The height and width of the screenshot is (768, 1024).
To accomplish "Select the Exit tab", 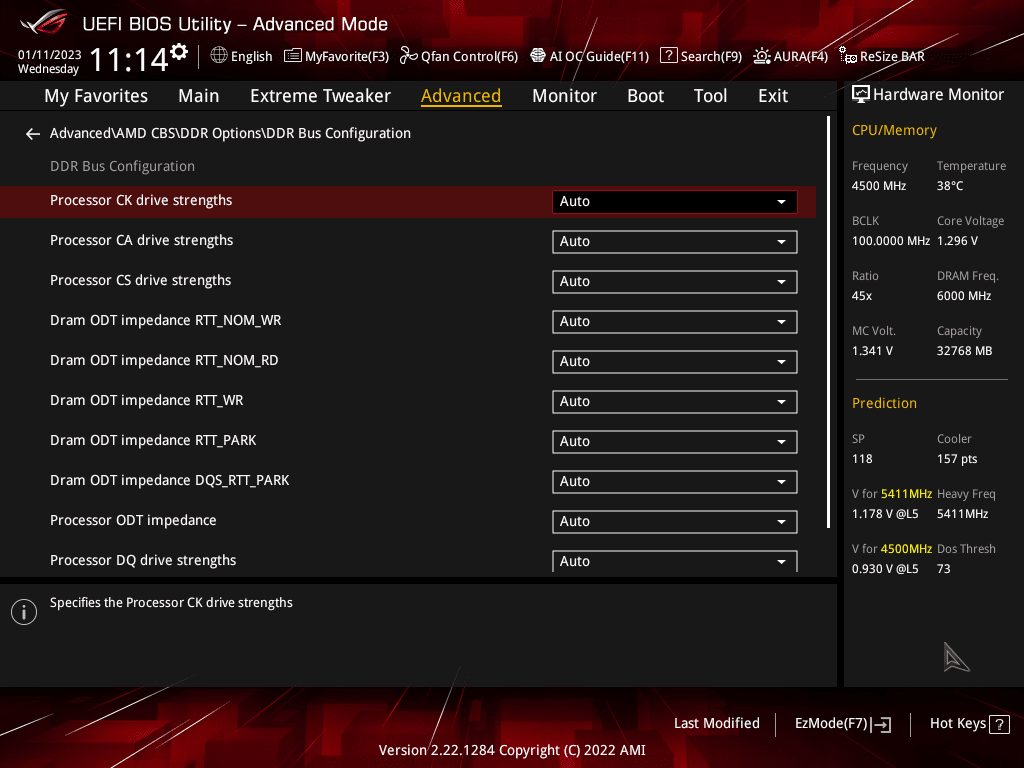I will point(773,96).
